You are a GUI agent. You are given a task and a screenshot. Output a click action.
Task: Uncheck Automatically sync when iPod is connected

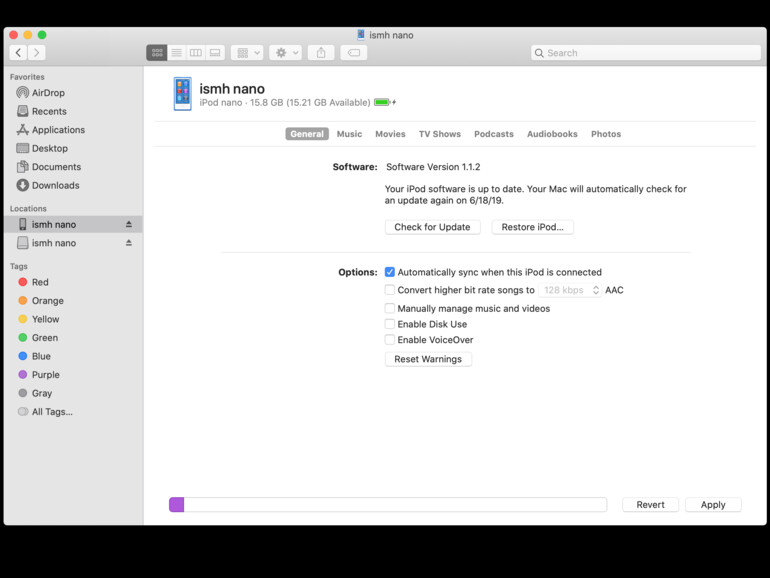click(x=389, y=272)
